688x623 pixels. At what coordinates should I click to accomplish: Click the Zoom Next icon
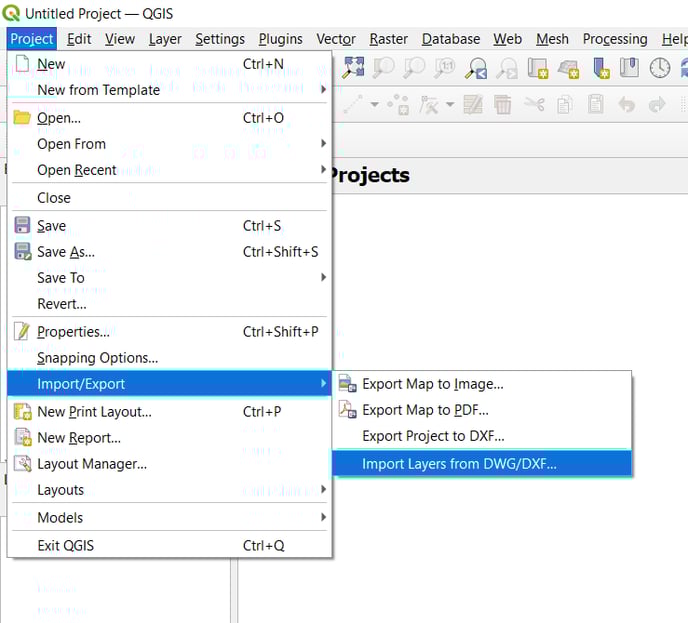507,68
